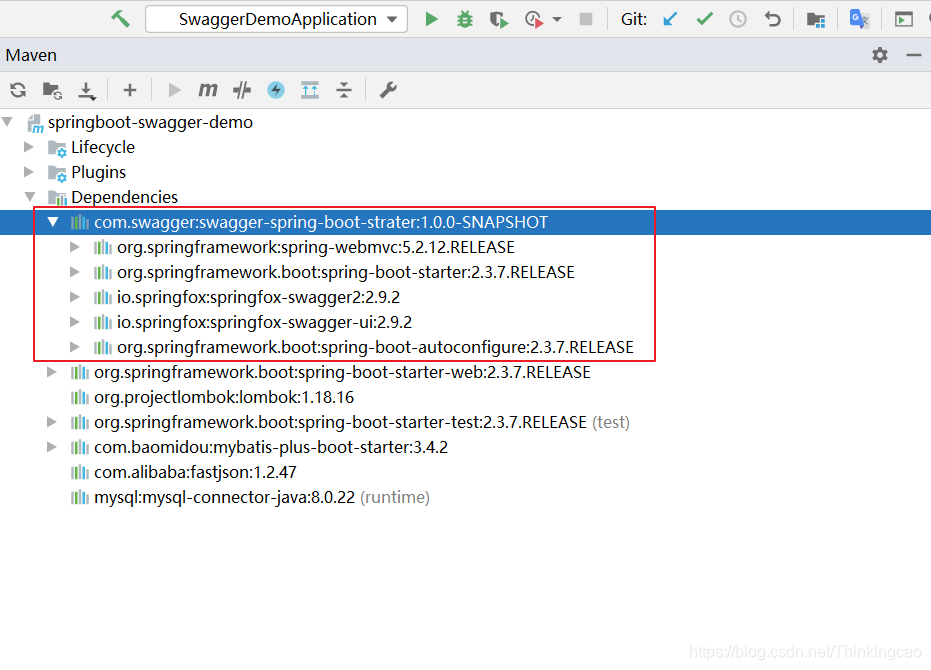This screenshot has height=670, width=931.
Task: Reload all Maven projects
Action: point(18,90)
